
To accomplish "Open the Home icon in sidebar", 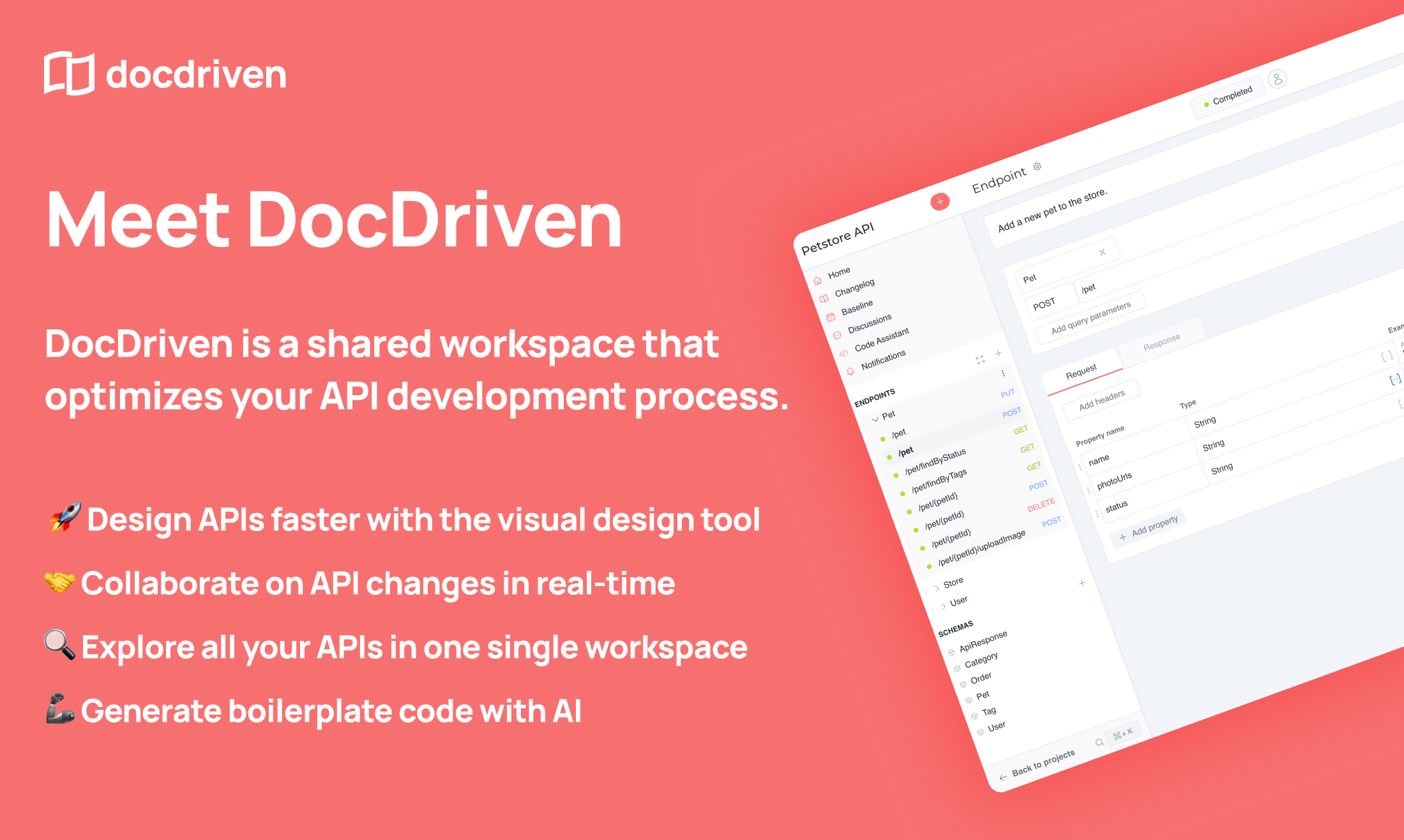I will [818, 281].
